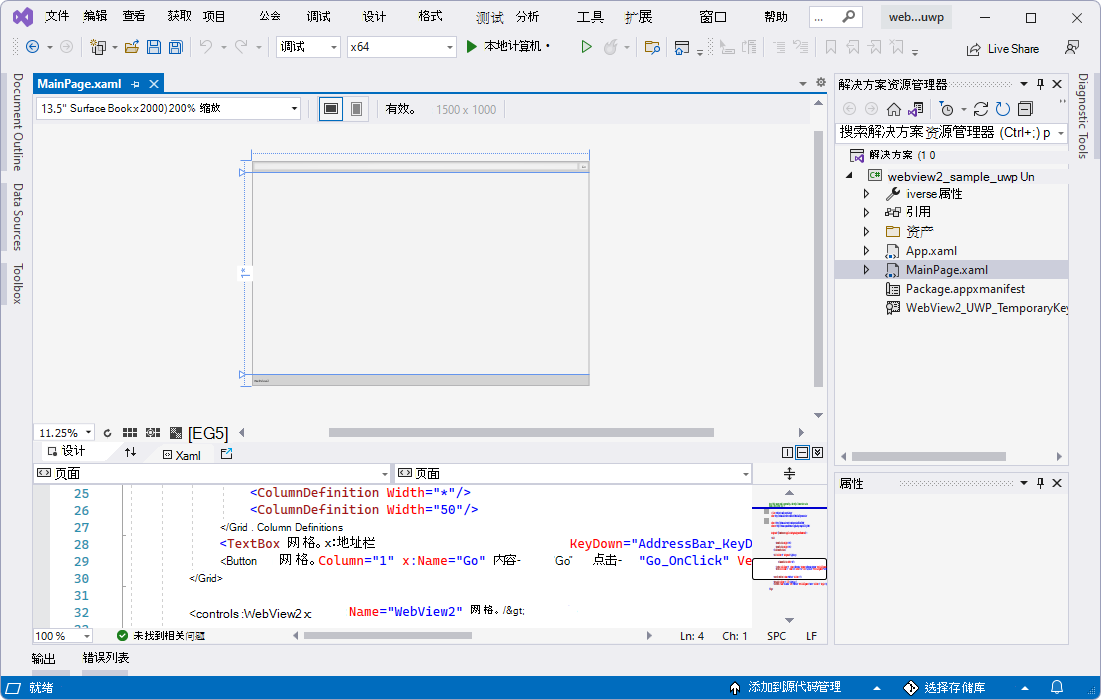Viewport: 1101px width, 700px height.
Task: Click the Undo arrow icon
Action: point(206,46)
